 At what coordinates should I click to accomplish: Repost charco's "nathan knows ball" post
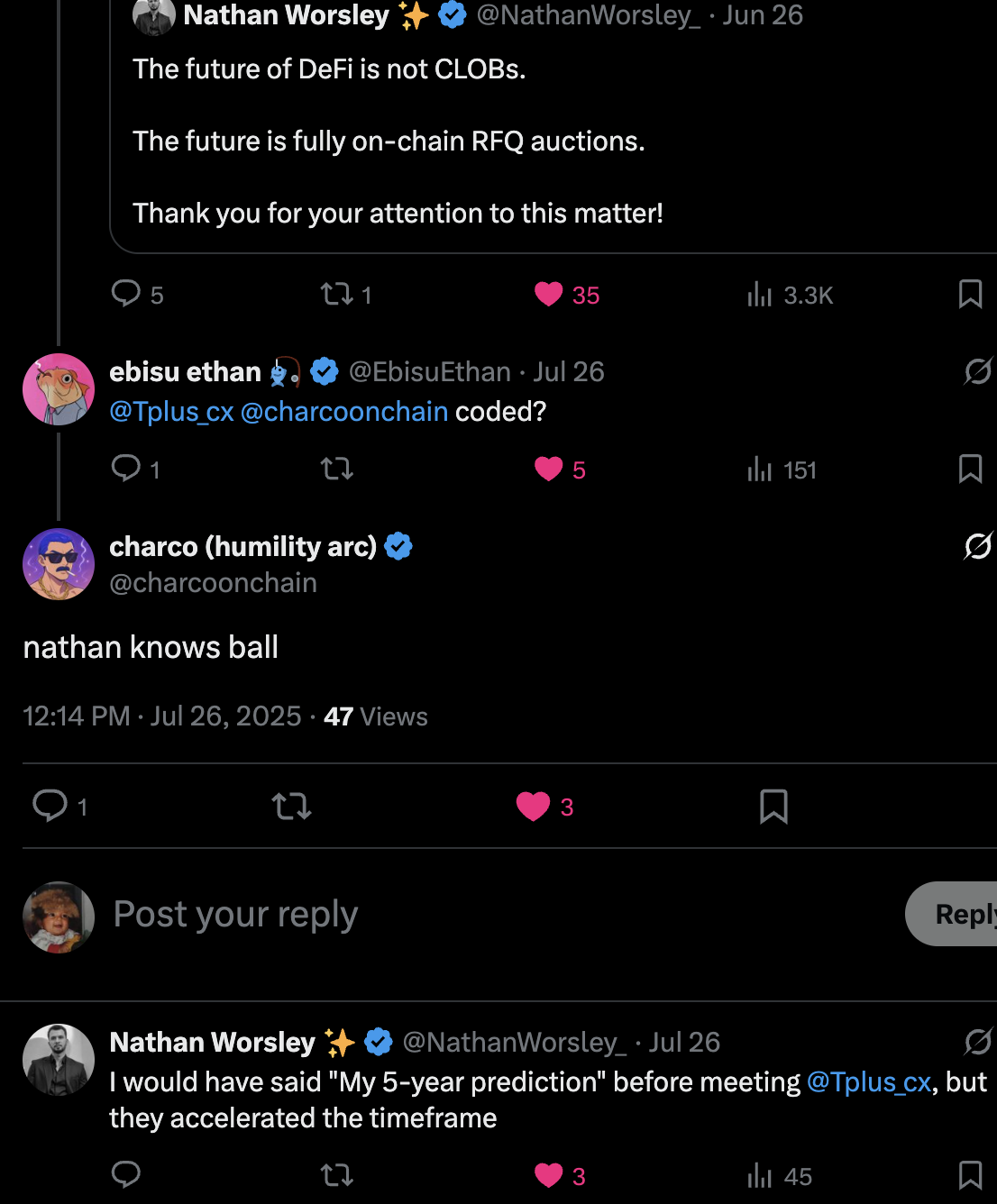(291, 807)
